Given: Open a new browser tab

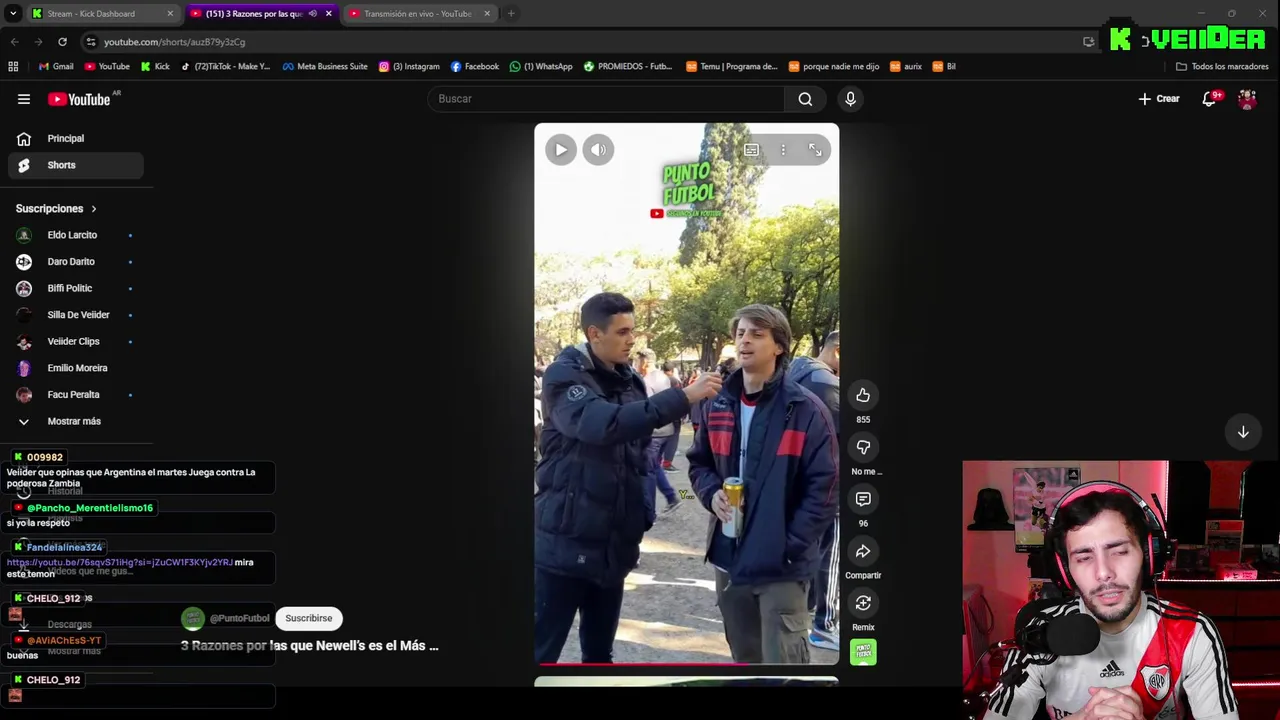Looking at the screenshot, I should click(511, 14).
